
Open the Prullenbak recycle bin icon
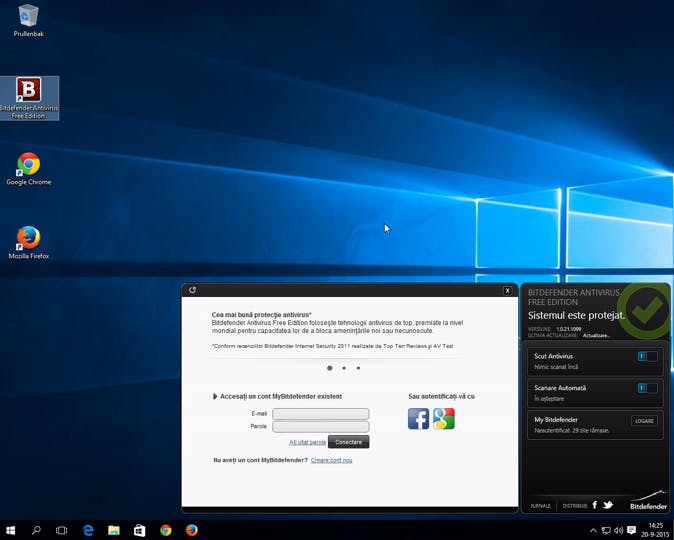28,21
